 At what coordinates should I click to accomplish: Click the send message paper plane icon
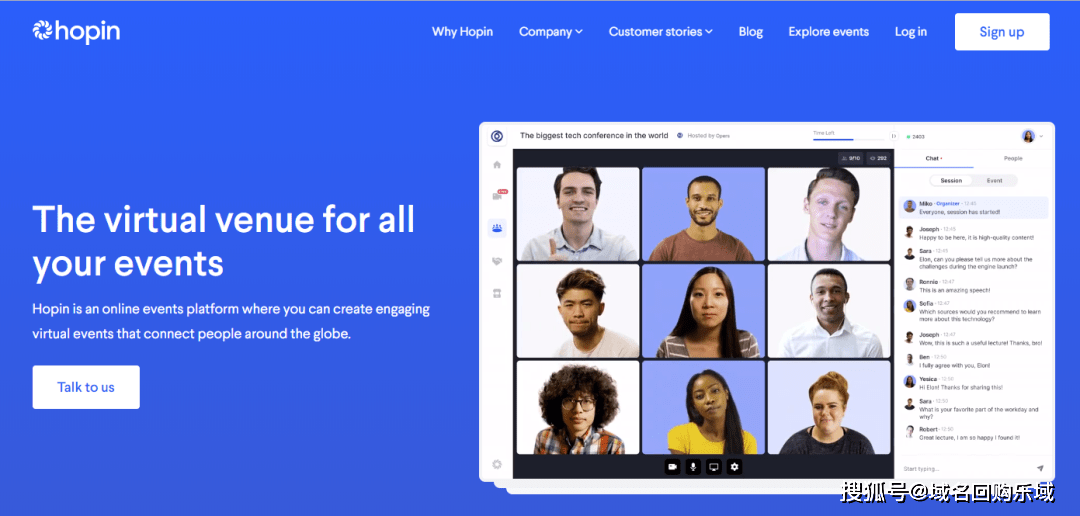pos(1040,468)
